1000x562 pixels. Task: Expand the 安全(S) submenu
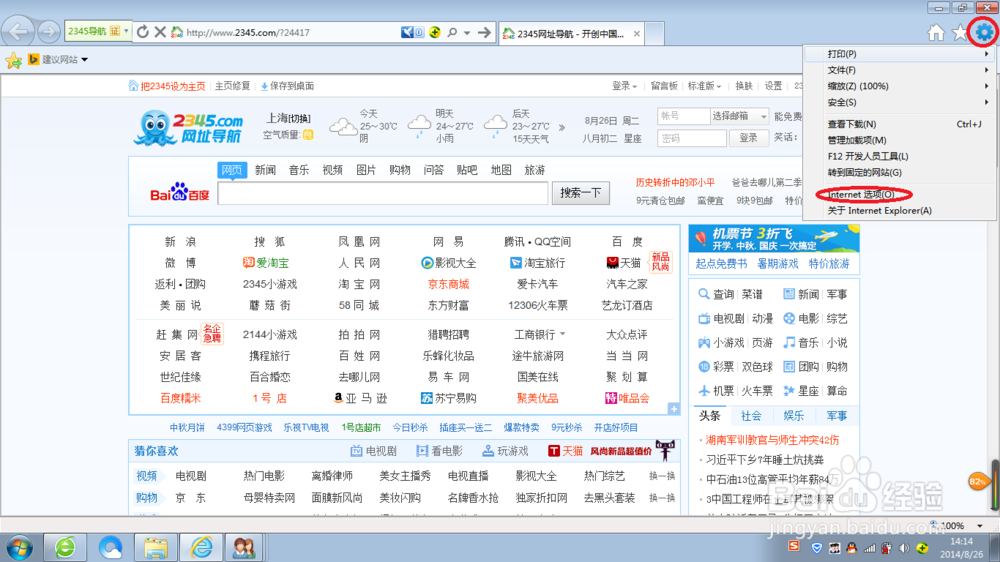[x=899, y=102]
